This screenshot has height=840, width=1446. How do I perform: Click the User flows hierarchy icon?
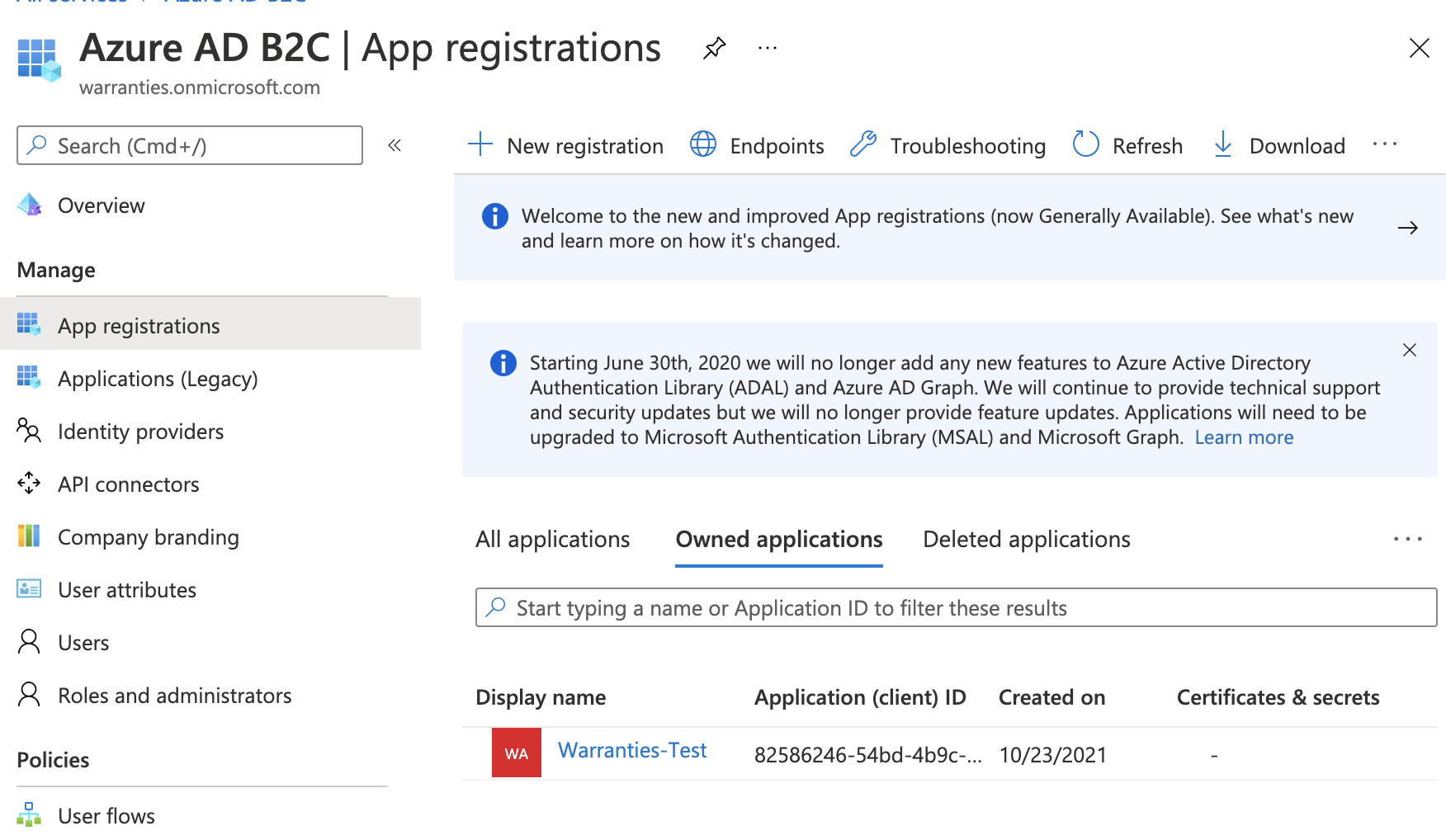29,814
